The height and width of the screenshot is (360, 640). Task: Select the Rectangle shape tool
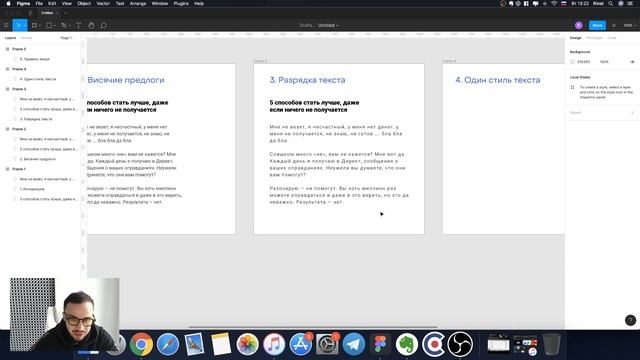coord(49,25)
